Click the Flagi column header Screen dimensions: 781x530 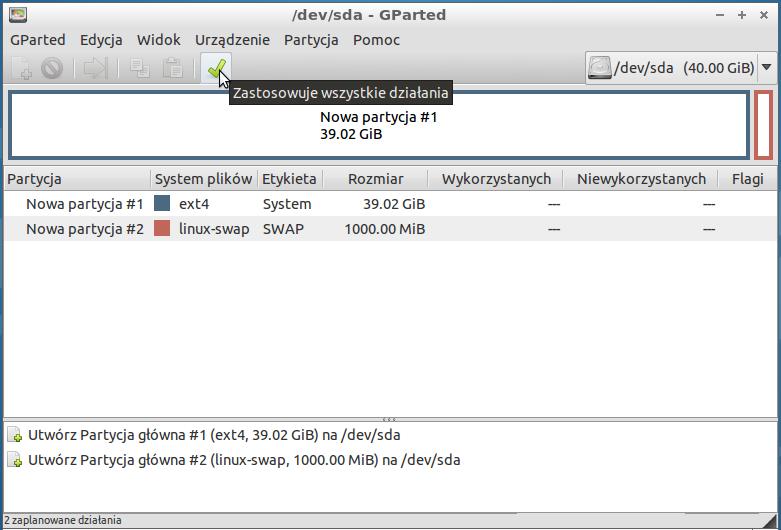[x=747, y=179]
